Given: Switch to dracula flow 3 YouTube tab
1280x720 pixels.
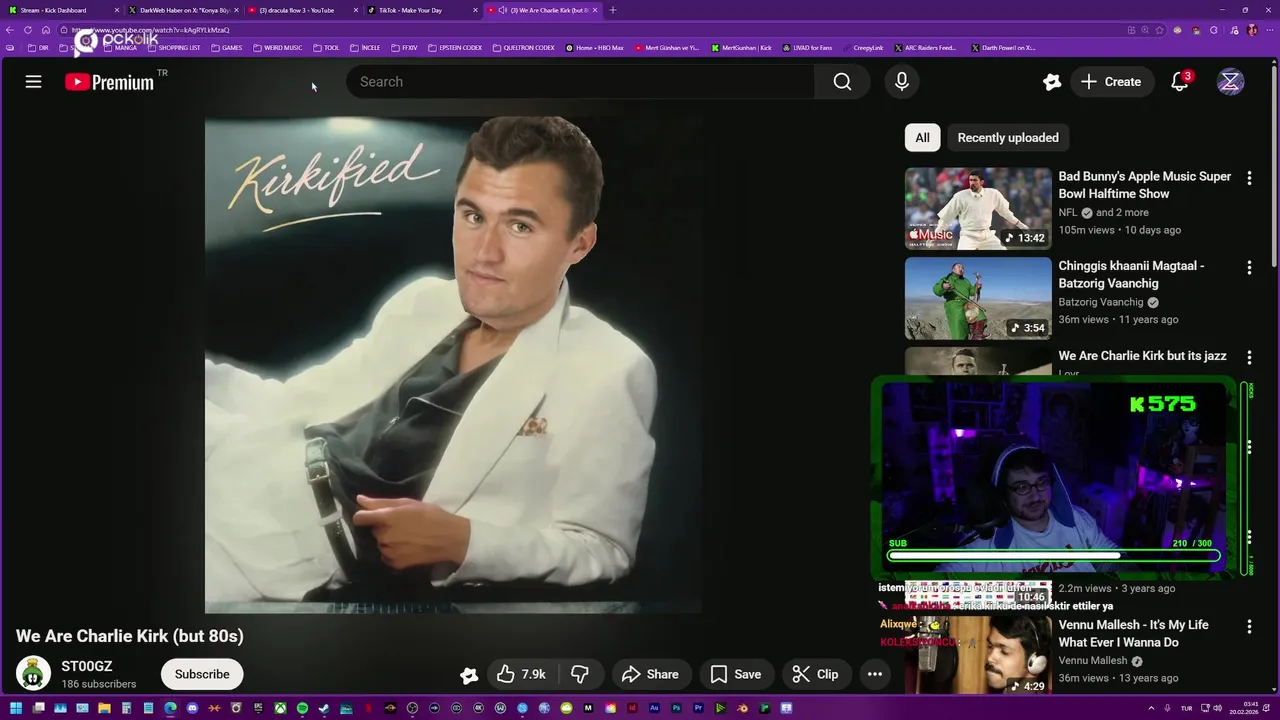Looking at the screenshot, I should pyautogui.click(x=302, y=10).
